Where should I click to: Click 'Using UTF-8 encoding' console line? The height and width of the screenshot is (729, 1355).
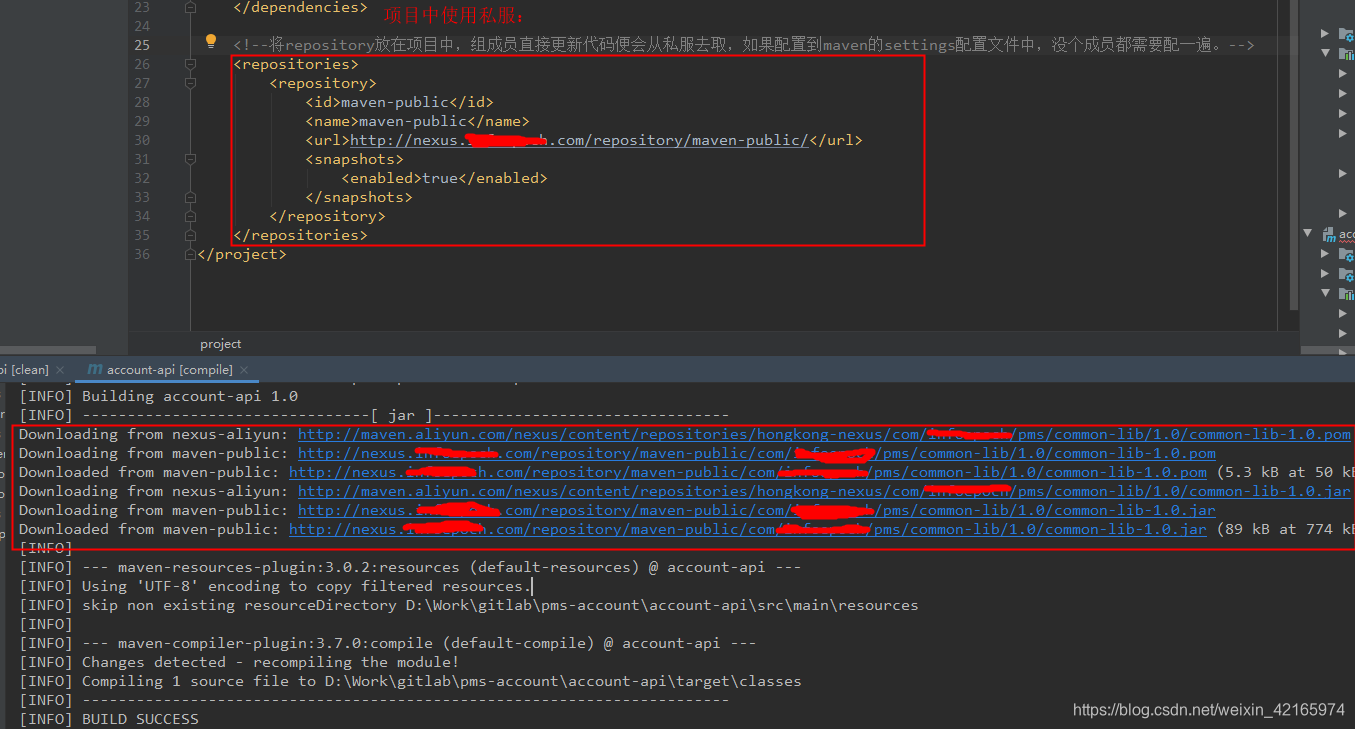pos(275,586)
